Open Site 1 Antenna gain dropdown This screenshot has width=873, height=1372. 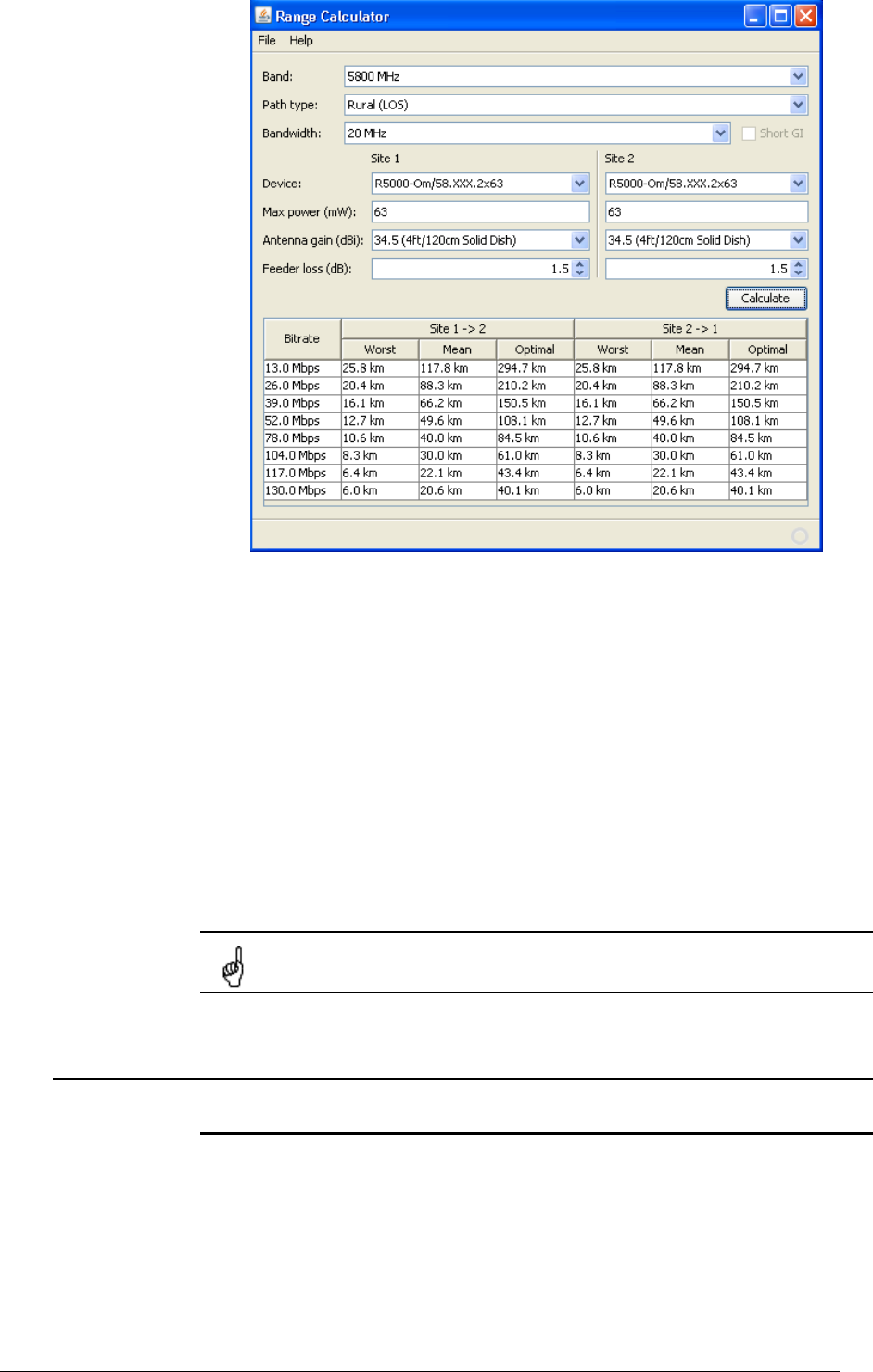pos(580,240)
